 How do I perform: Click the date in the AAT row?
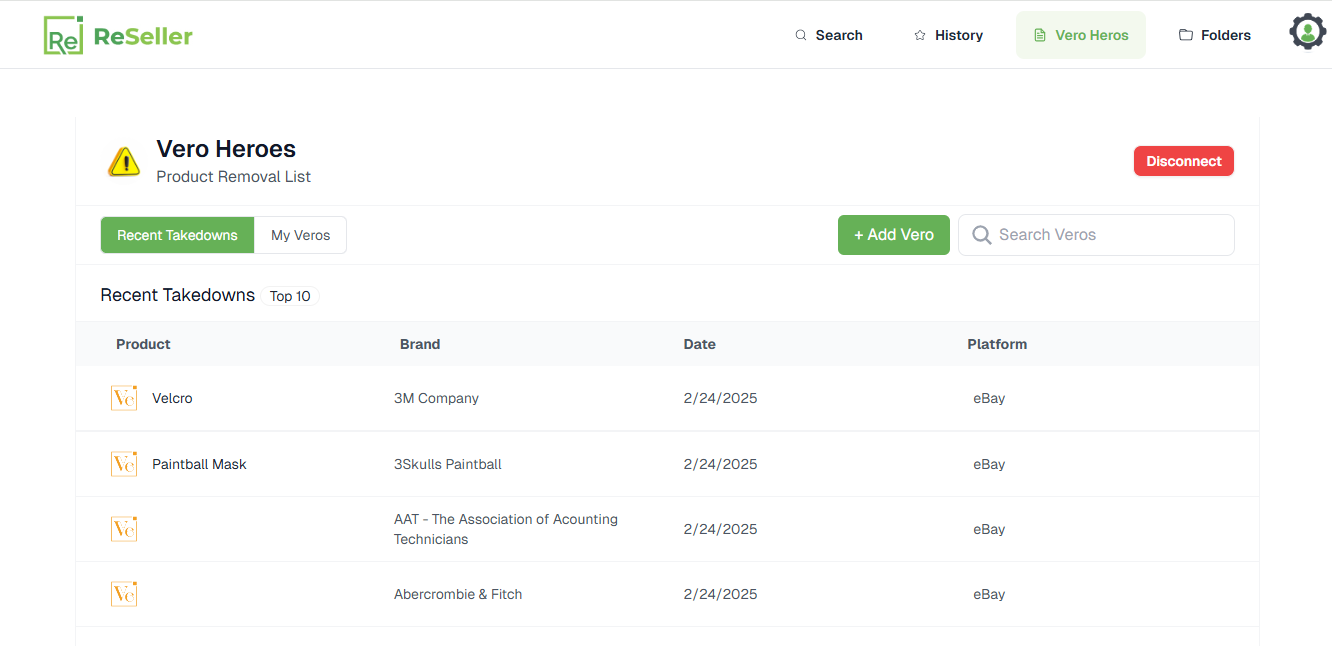[x=721, y=529]
